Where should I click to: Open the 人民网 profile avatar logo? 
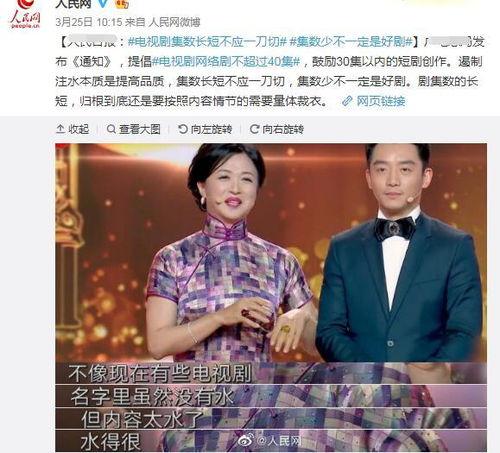coord(25,14)
